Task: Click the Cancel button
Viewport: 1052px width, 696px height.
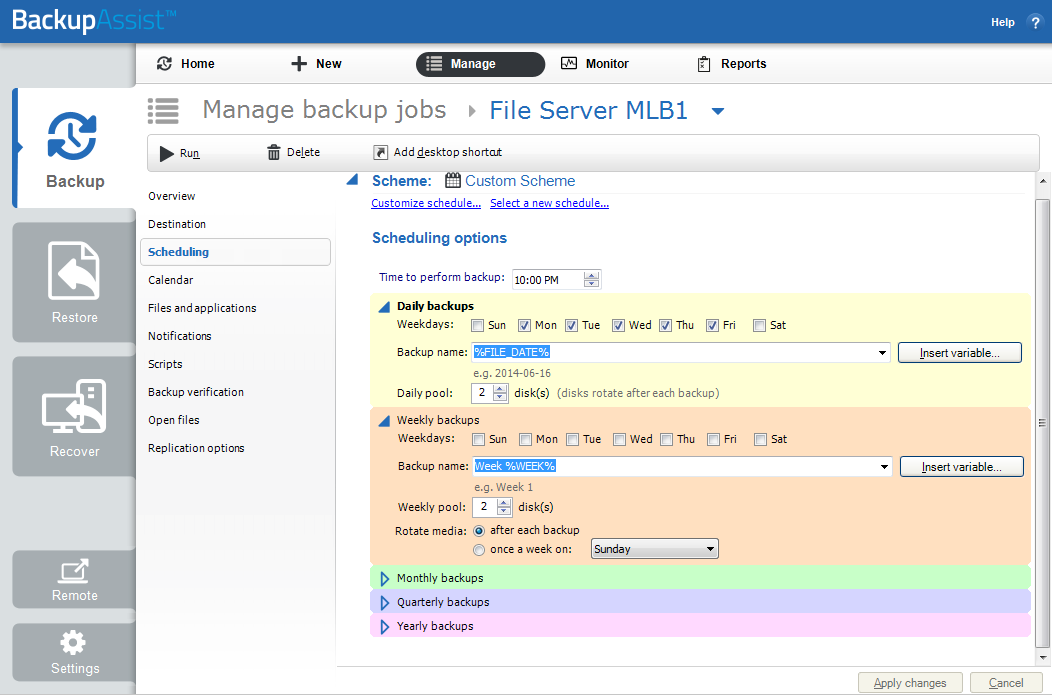Action: point(1006,683)
